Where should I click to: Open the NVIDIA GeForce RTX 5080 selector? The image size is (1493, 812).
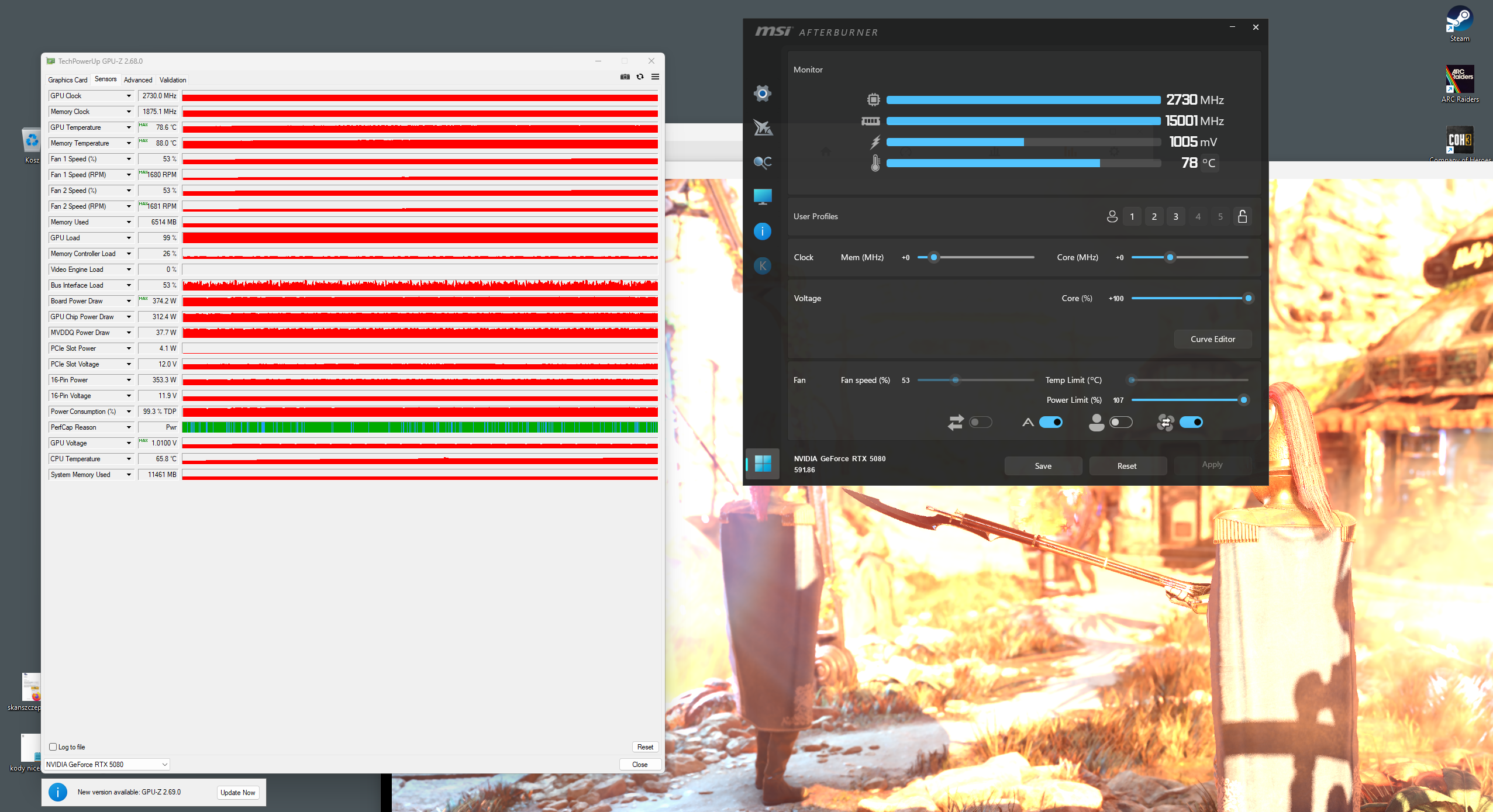click(x=106, y=764)
